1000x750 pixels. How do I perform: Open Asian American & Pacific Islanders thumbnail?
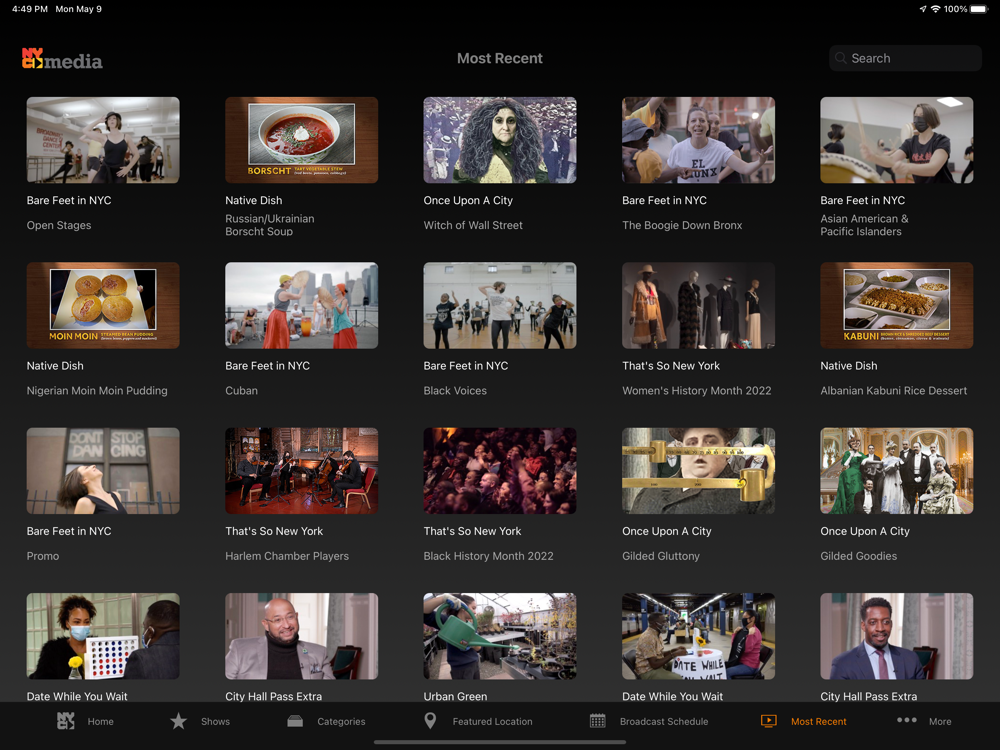coord(897,140)
